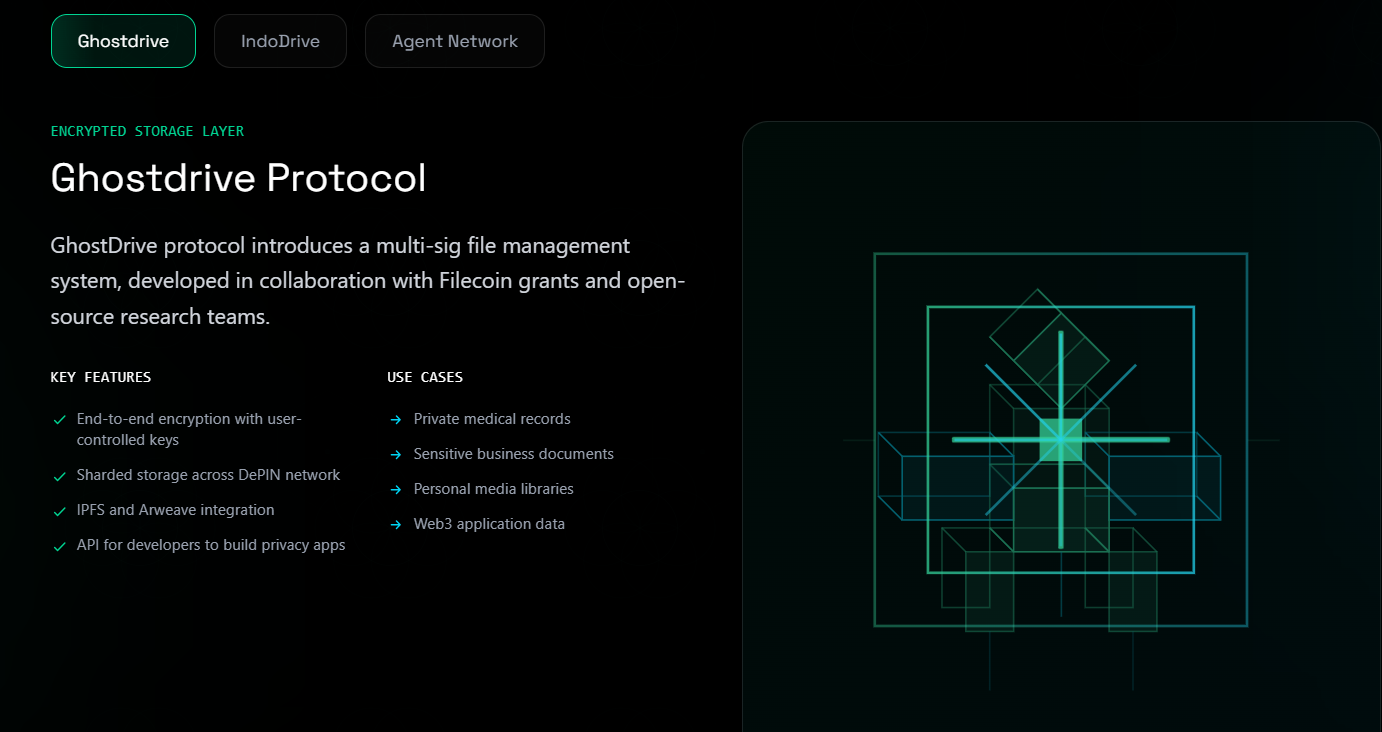
Task: Click the GhostDrive protocol description paragraph
Action: point(367,281)
